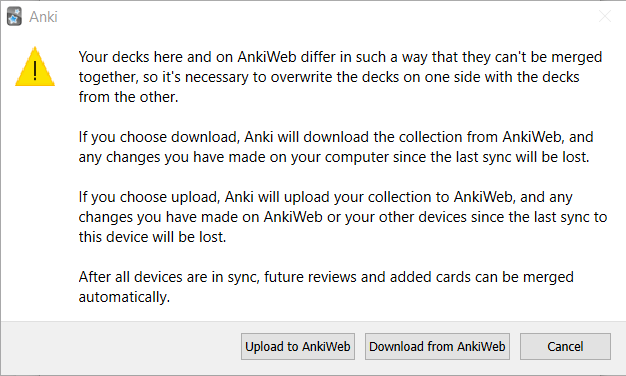Click the line beginning 'together, so it's necessary'
The image size is (626, 376).
(329, 77)
